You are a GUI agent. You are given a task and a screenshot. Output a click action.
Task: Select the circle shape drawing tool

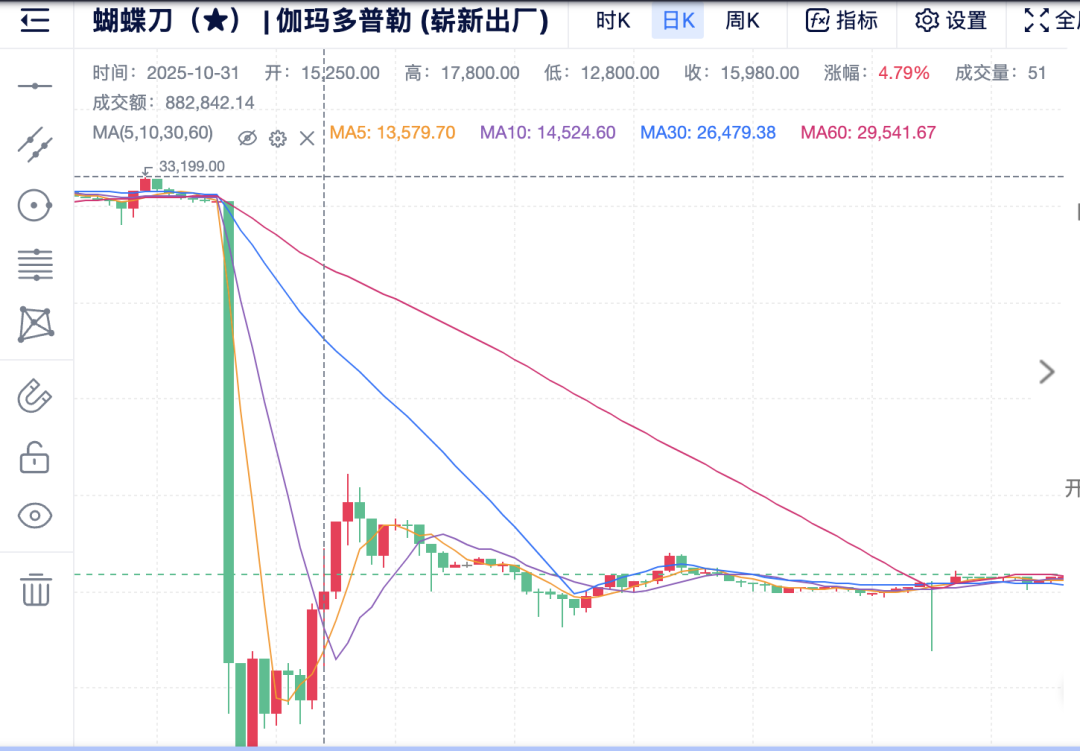click(34, 205)
